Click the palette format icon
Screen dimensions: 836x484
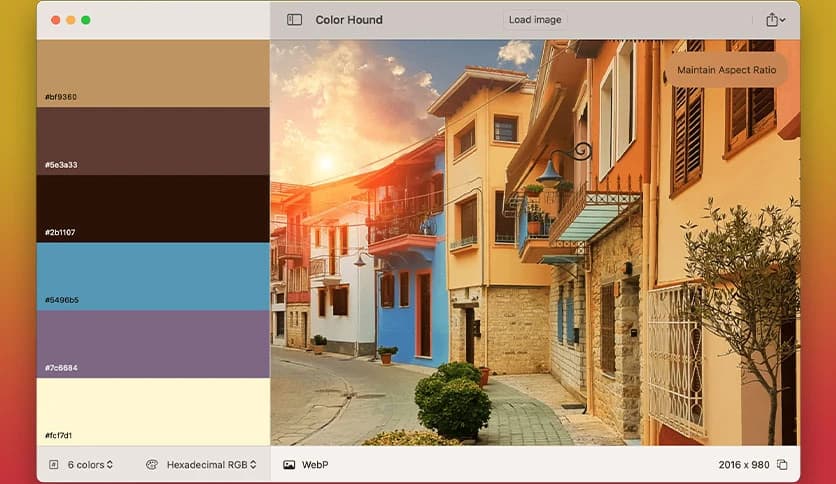tap(152, 465)
